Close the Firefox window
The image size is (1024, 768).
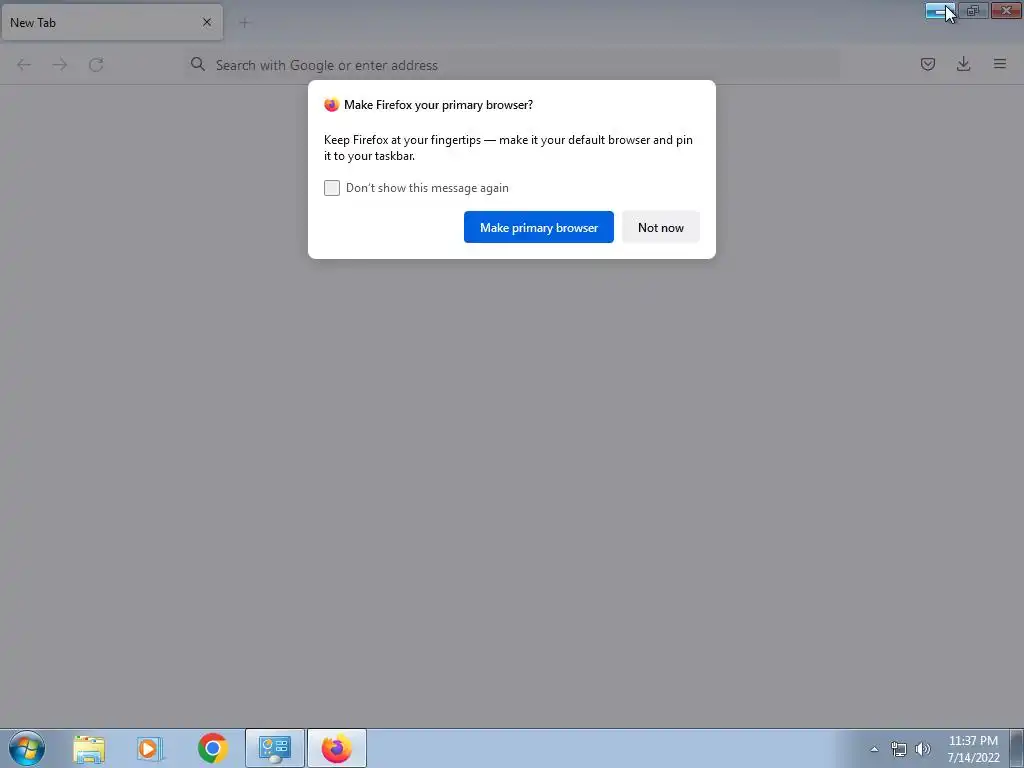click(x=1006, y=11)
